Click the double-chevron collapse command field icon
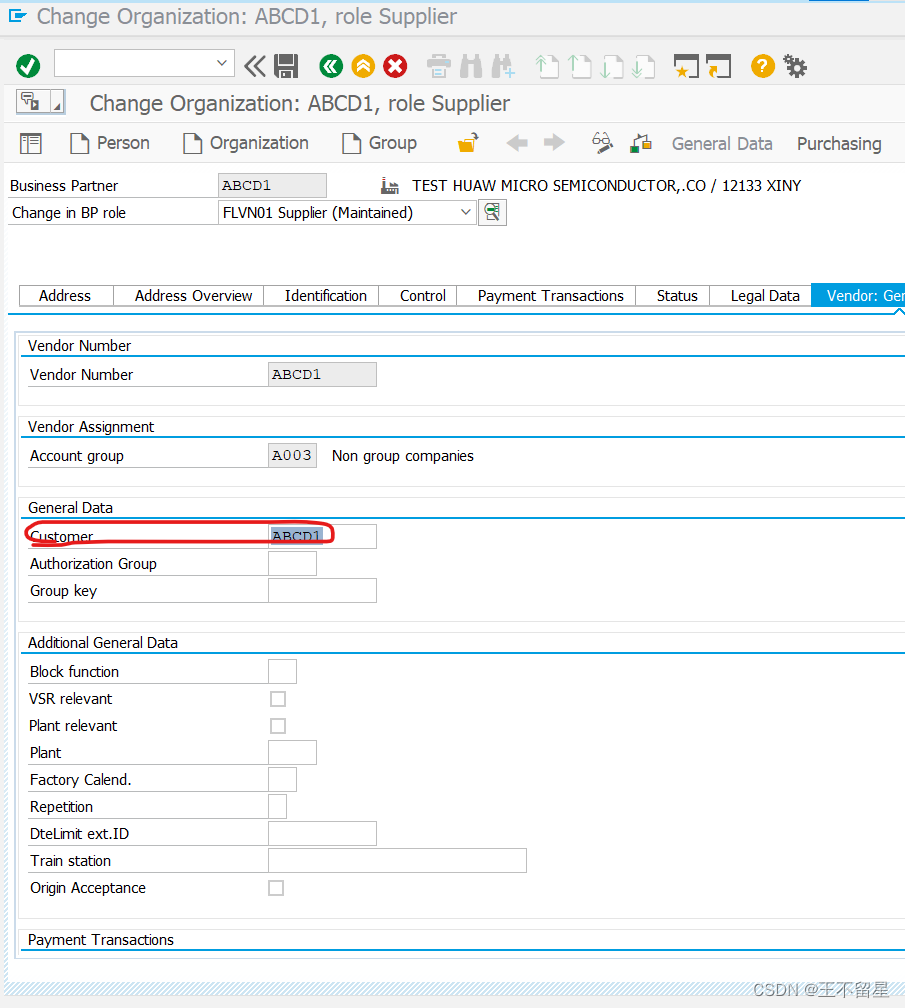The image size is (905, 1008). (x=255, y=66)
